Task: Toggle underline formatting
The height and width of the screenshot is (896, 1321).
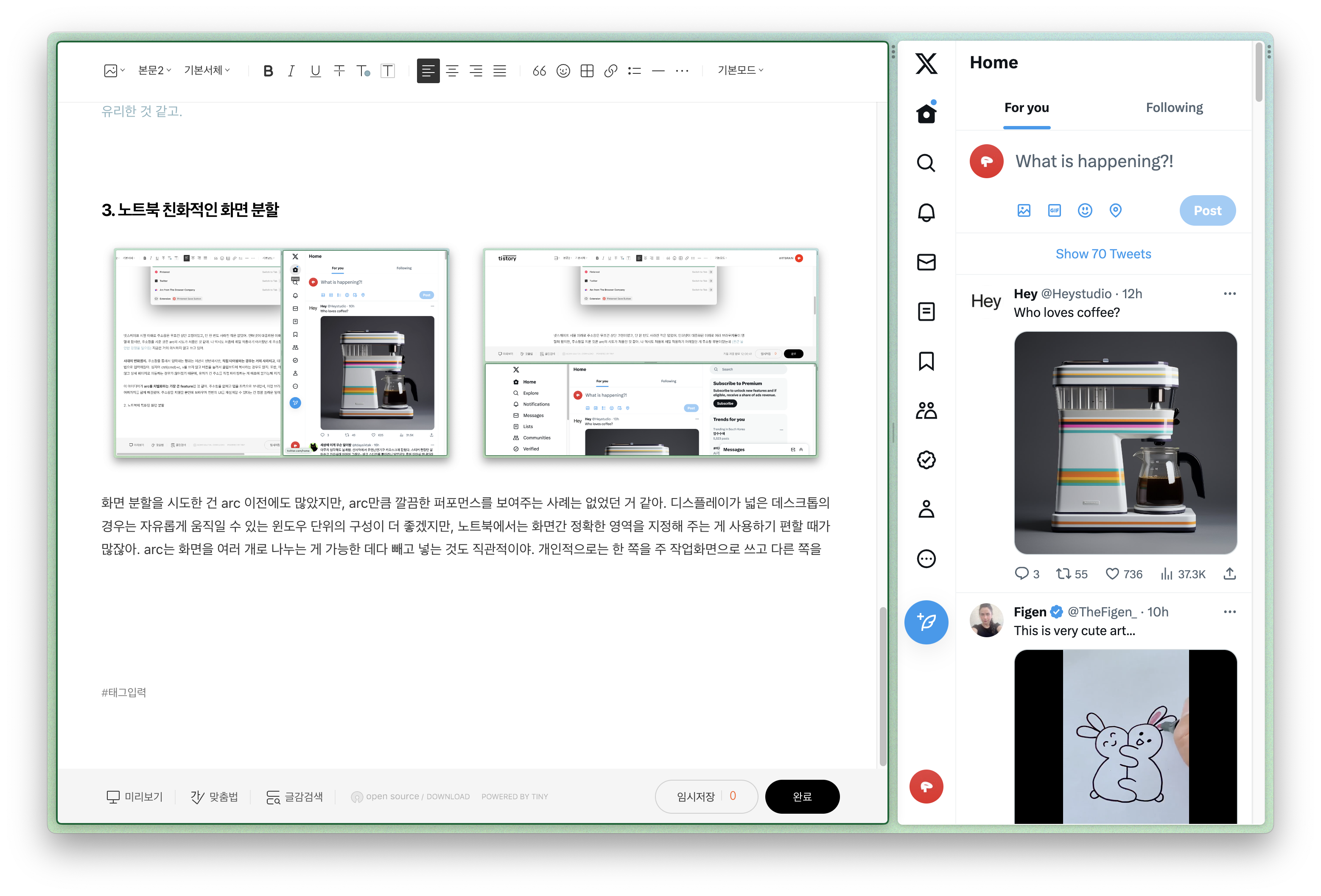Action: [x=315, y=71]
